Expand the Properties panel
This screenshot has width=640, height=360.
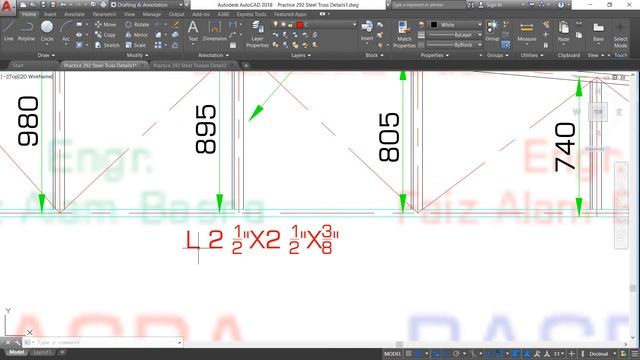(434, 55)
